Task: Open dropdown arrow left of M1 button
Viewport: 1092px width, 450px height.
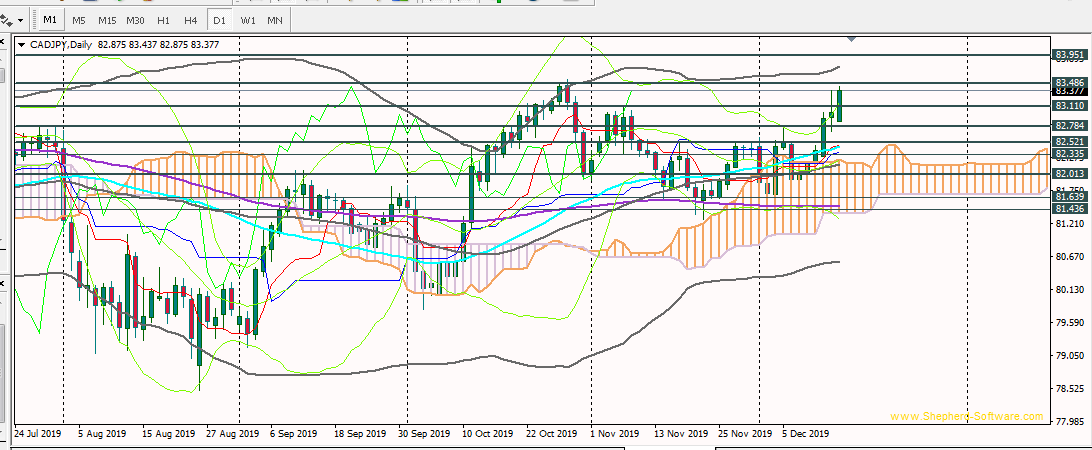Action: coord(19,21)
